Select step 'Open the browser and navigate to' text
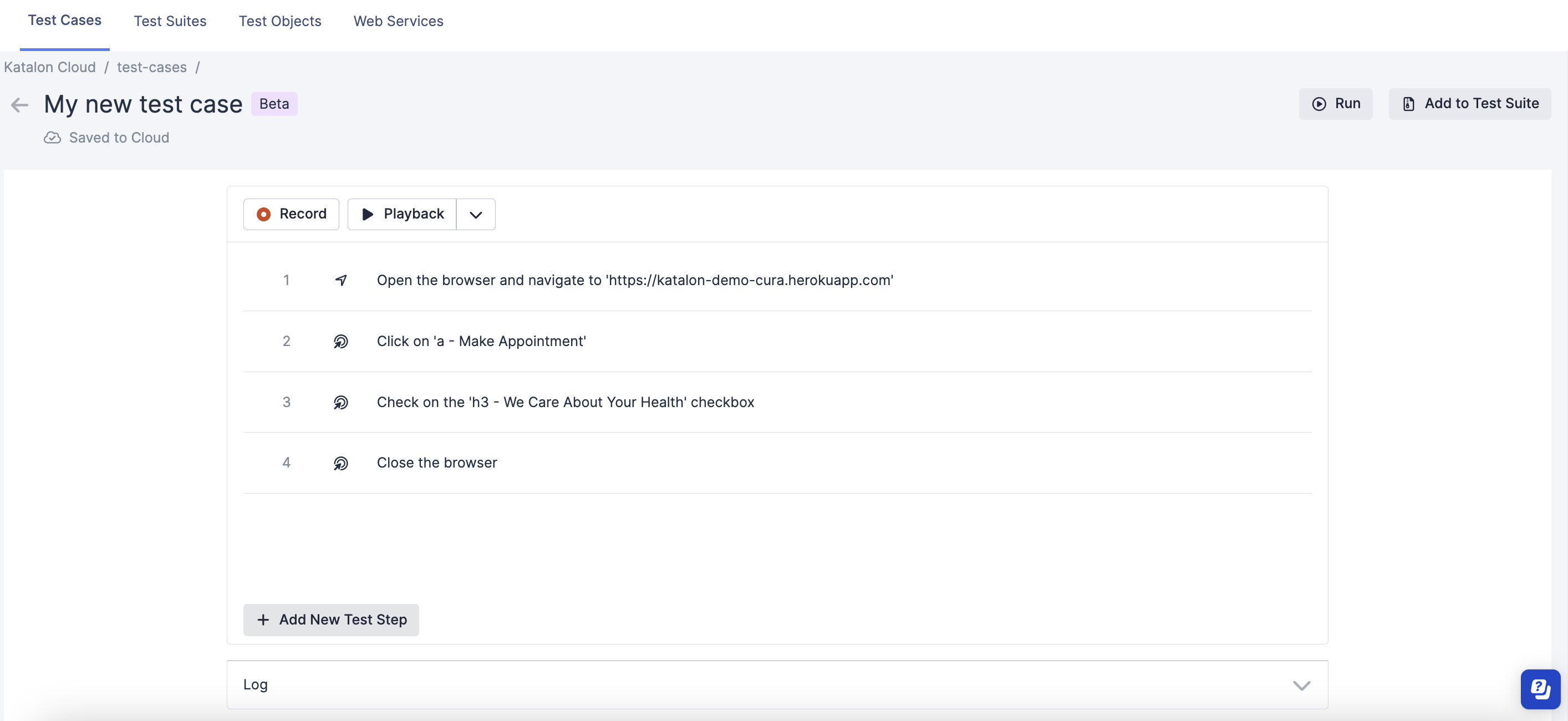This screenshot has width=1568, height=721. pyautogui.click(x=635, y=280)
